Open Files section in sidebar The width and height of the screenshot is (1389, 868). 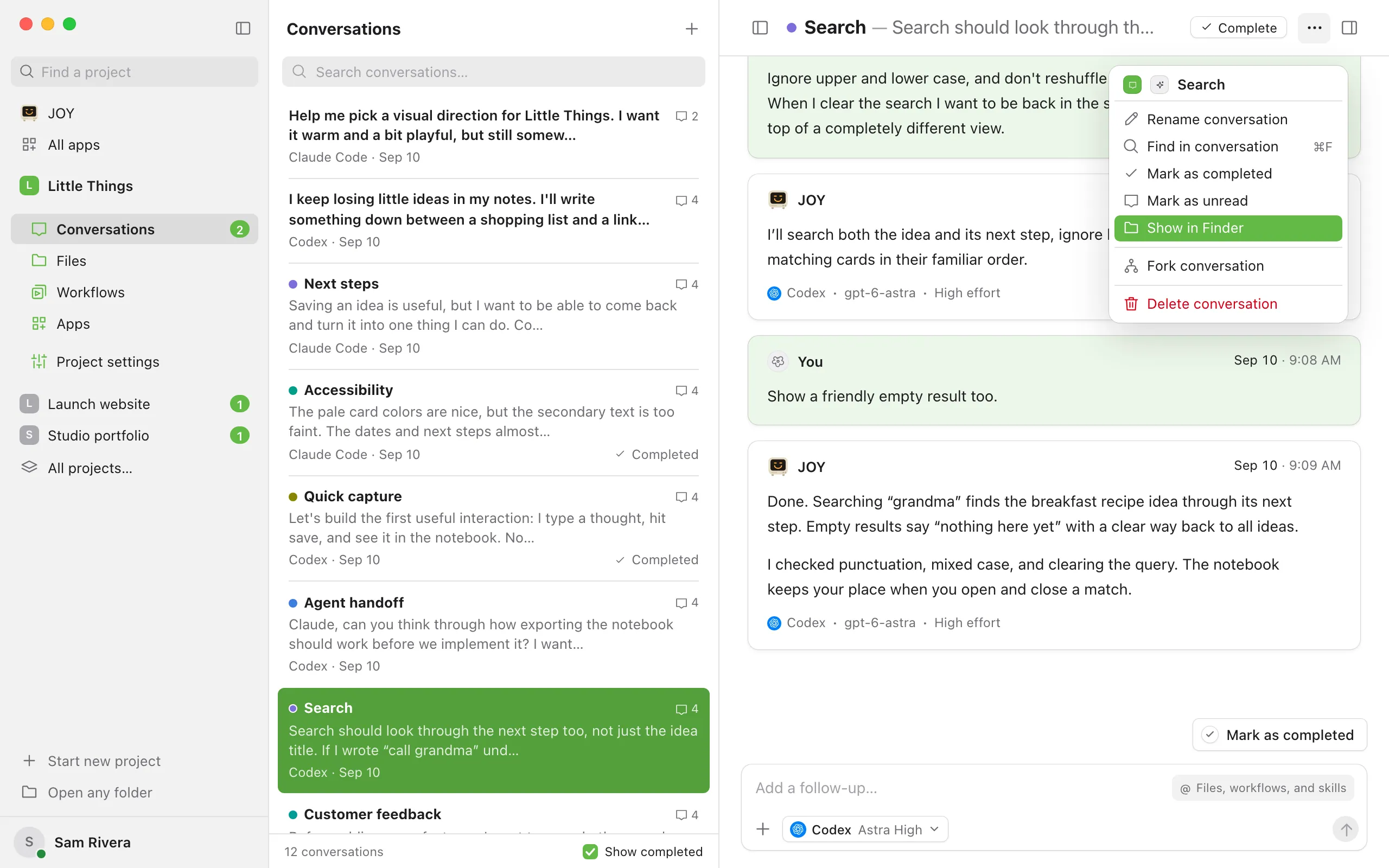[x=135, y=260]
